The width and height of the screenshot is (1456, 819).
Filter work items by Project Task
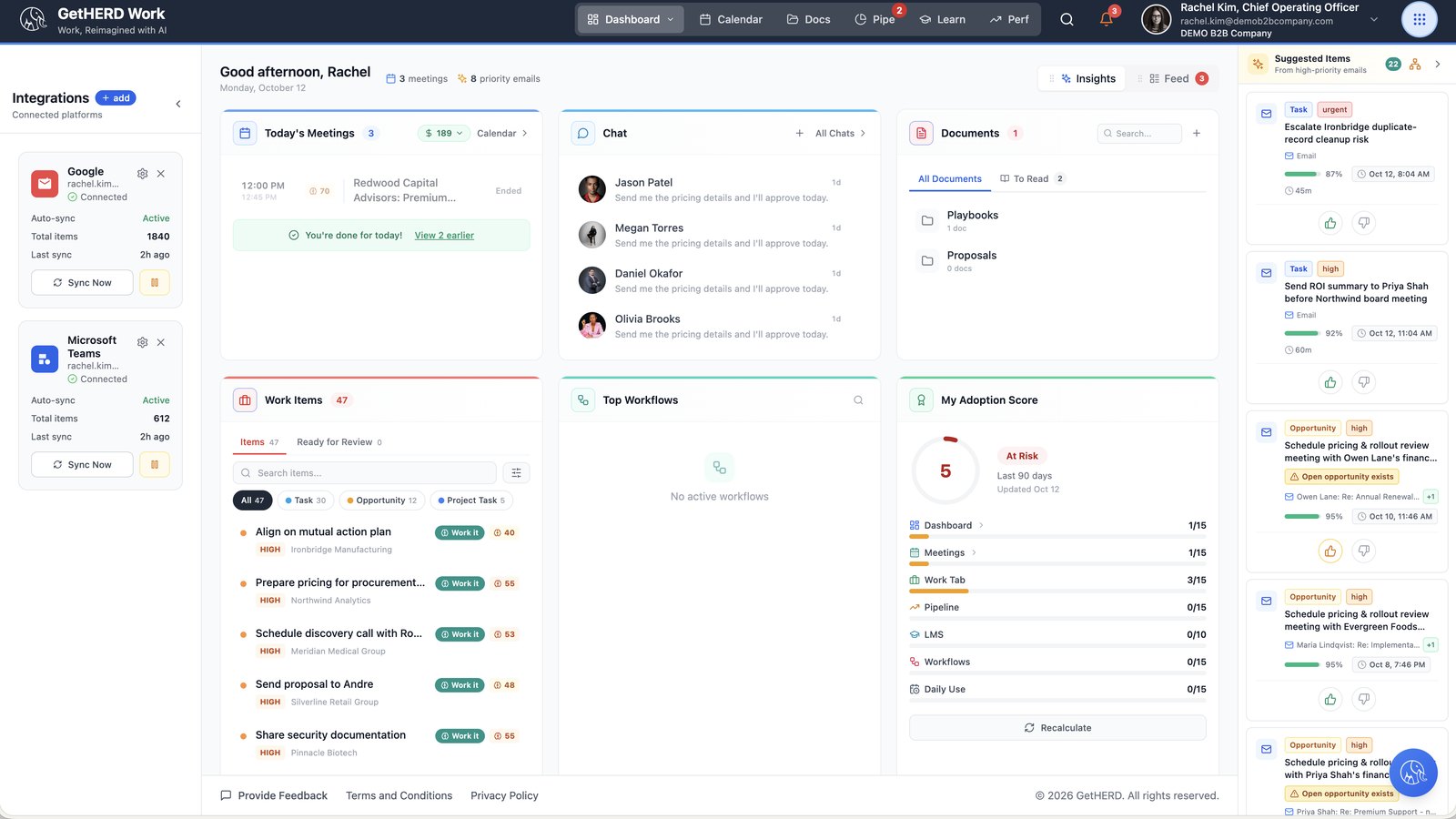470,500
